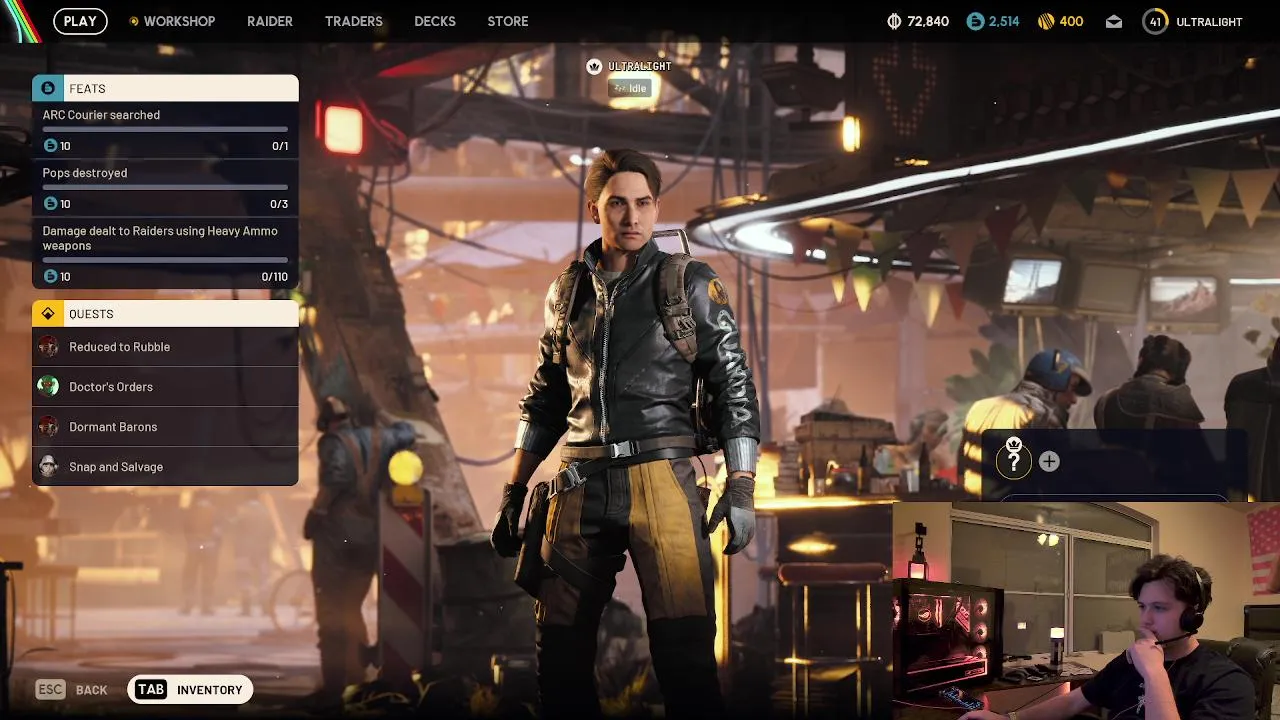Select the ARC Courier searched feat
The image size is (1280, 720).
point(165,130)
